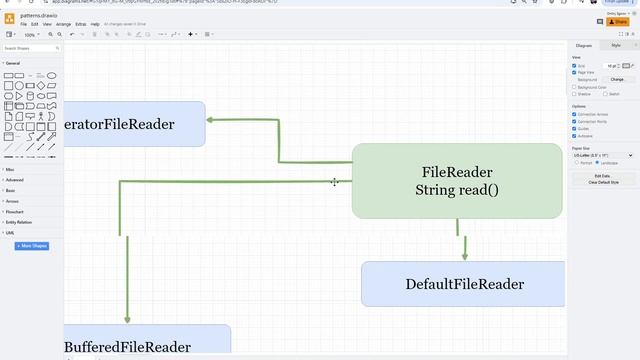Image resolution: width=640 pixels, height=360 pixels.
Task: Collapse the General shapes section
Action: (x=12, y=63)
